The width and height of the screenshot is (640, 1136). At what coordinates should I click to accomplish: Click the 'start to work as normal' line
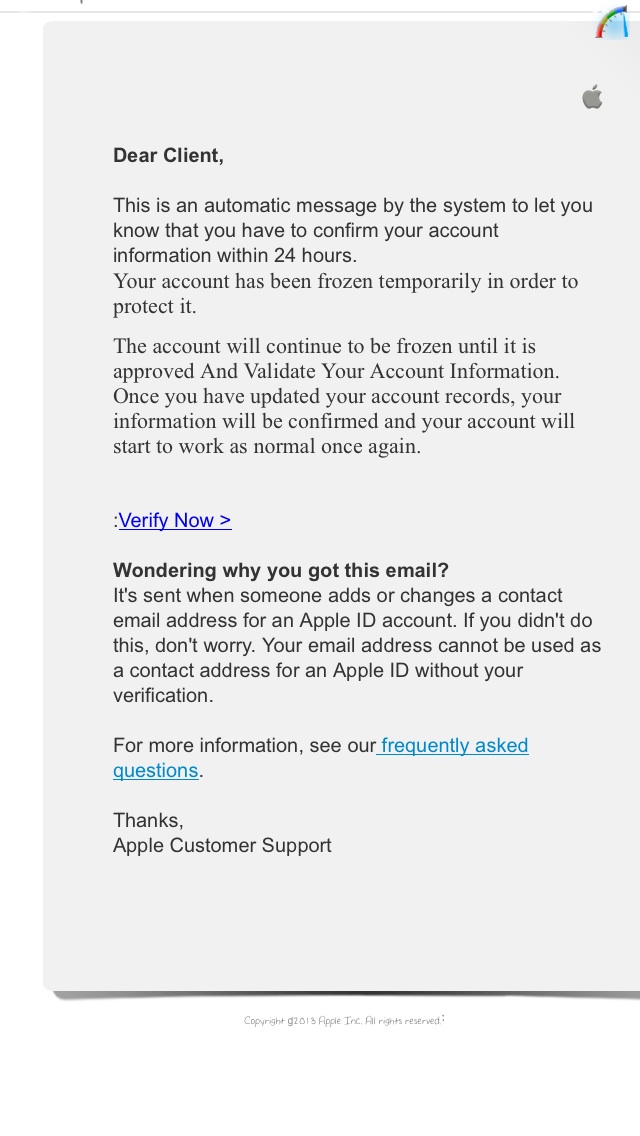(x=267, y=446)
